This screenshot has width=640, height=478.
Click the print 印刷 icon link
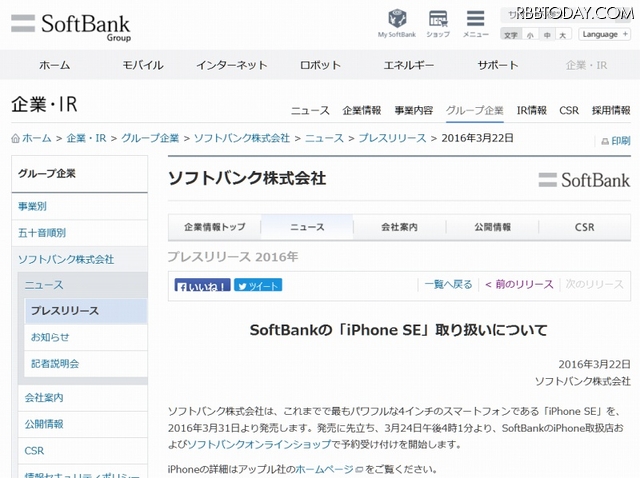616,141
